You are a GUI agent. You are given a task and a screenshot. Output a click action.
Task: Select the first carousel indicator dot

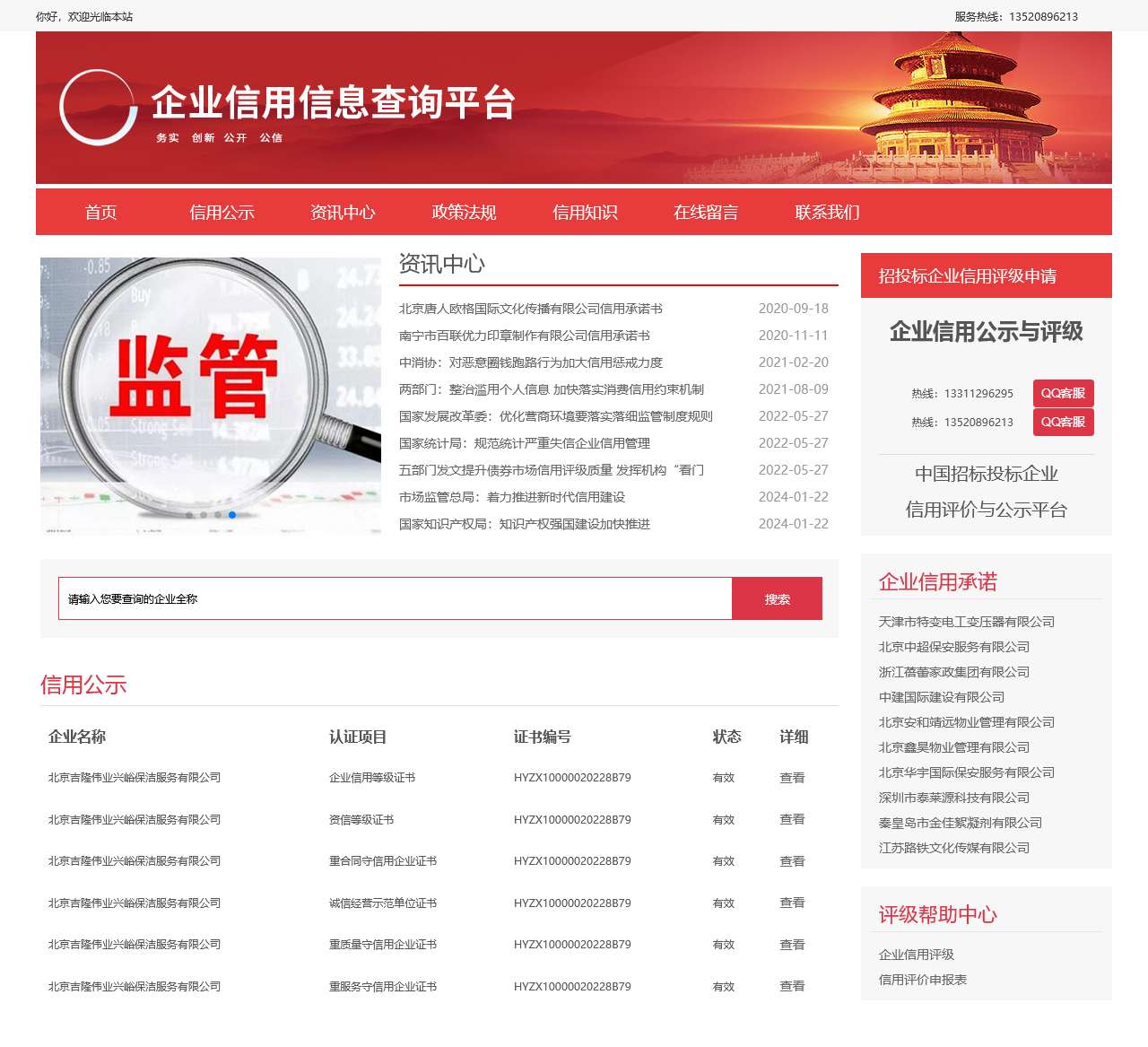tap(189, 515)
